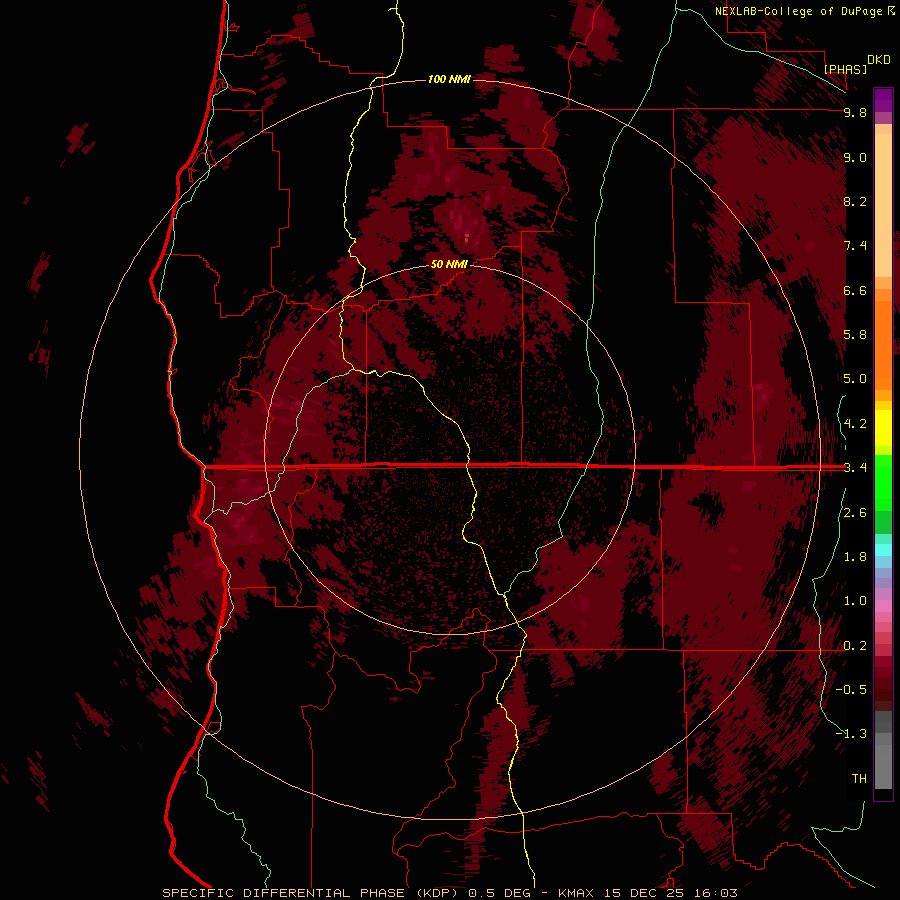
Task: Pick the yellow color bar segment
Action: click(883, 428)
